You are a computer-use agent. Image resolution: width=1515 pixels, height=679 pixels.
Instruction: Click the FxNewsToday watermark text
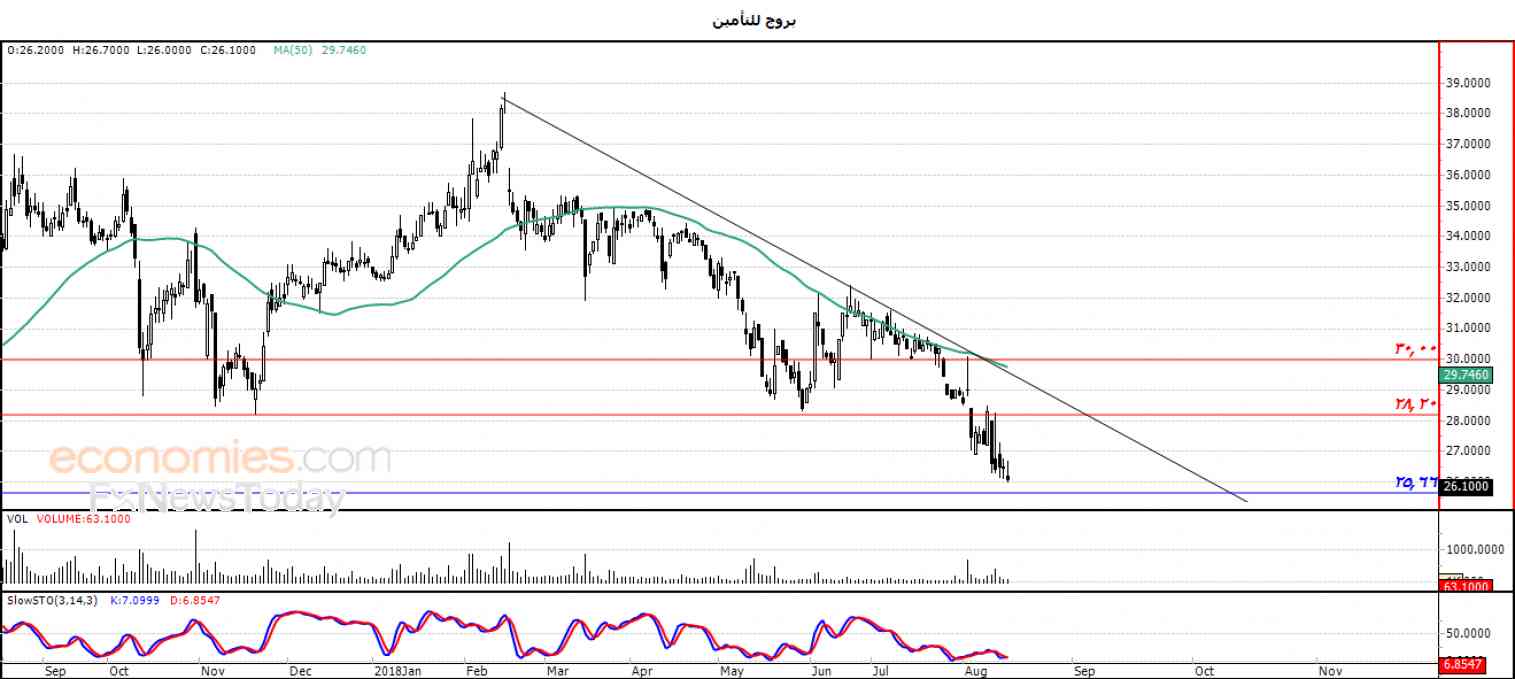tap(218, 497)
